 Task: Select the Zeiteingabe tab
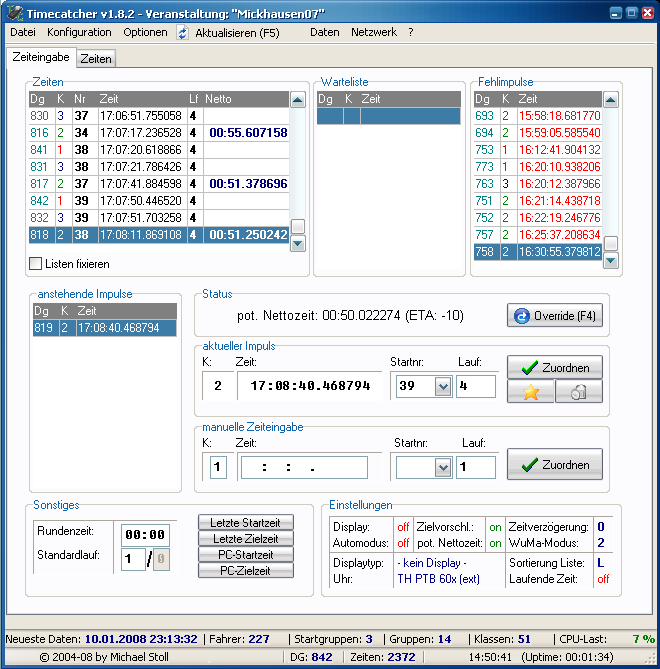pos(41,57)
